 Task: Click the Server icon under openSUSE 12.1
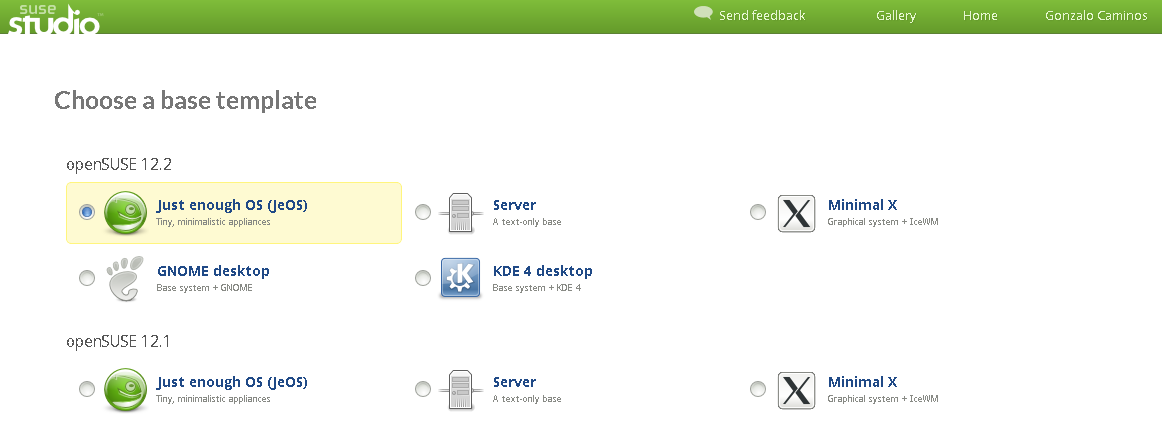coord(460,390)
